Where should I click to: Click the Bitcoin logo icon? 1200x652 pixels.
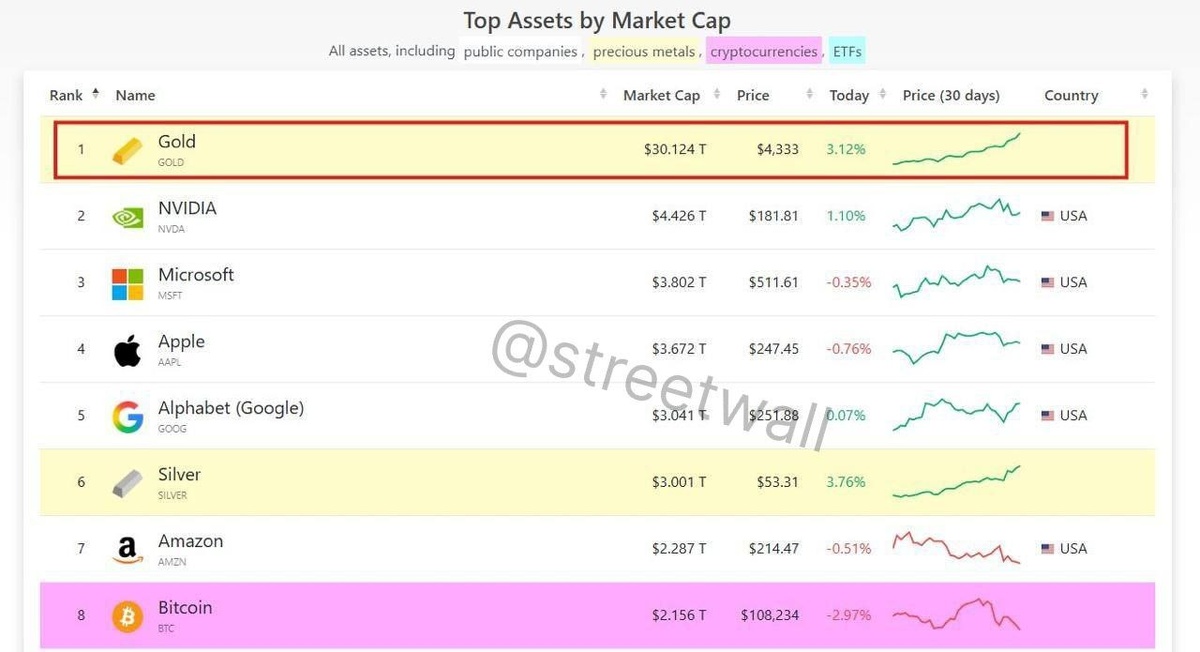[x=127, y=615]
